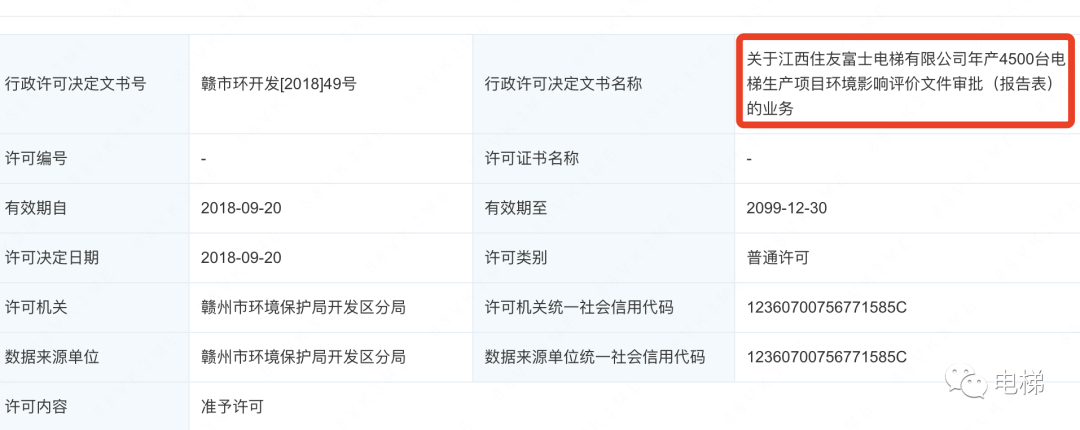The width and height of the screenshot is (1080, 430).
Task: Click the 准予许可 permit content value
Action: [231, 407]
